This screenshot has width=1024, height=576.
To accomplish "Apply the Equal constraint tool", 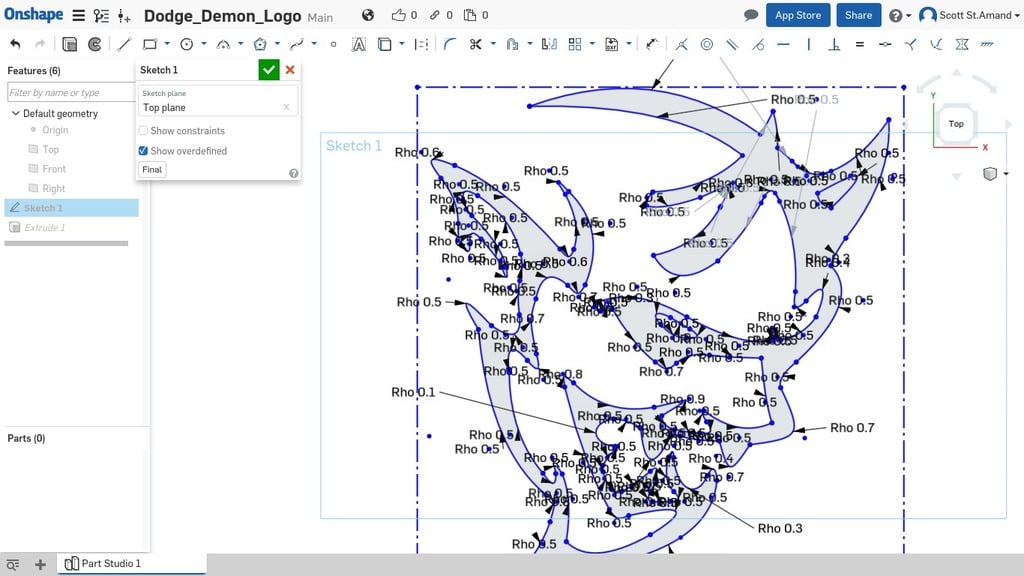I will 859,44.
